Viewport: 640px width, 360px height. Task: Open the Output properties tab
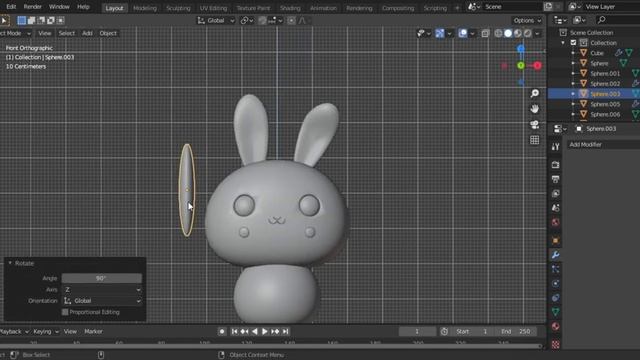pos(556,179)
